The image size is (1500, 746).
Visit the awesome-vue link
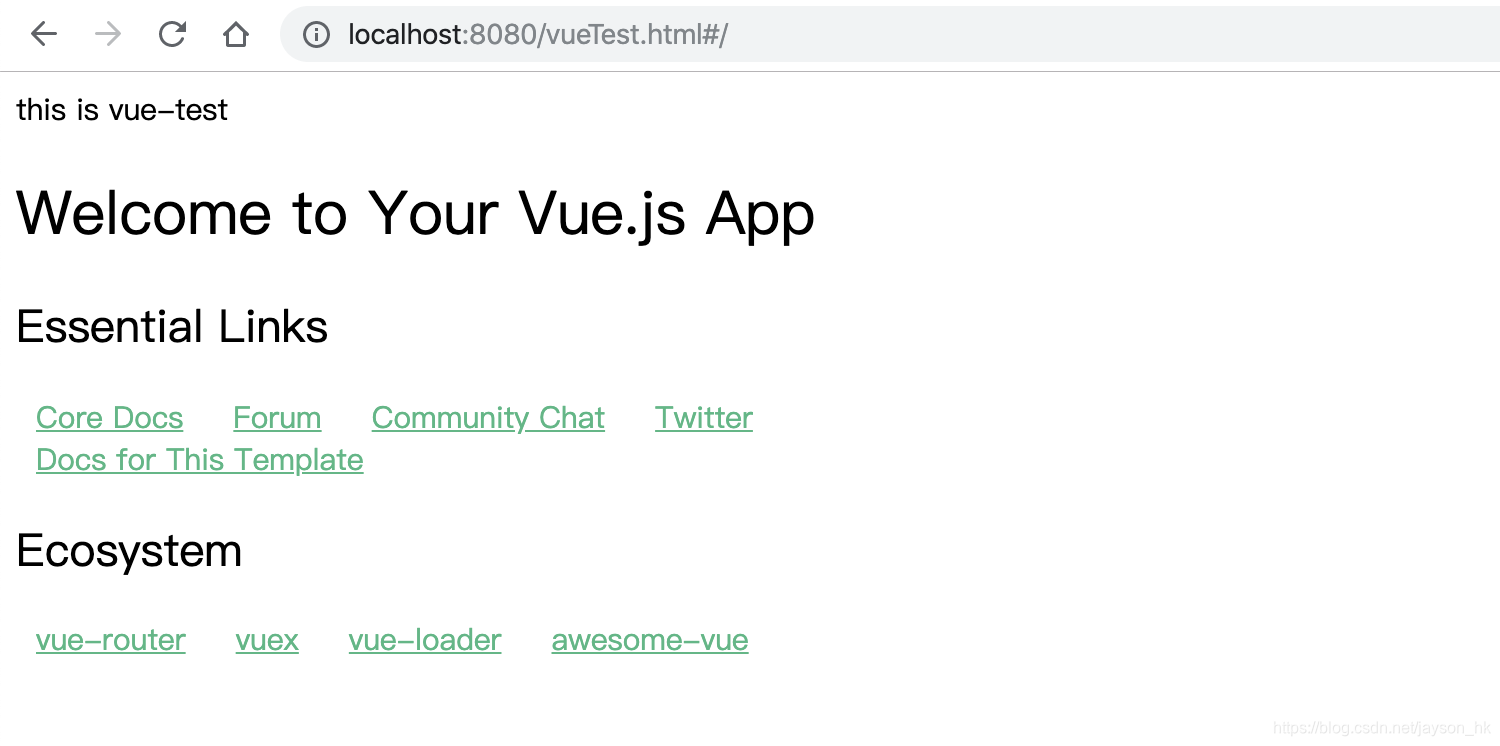[x=650, y=640]
